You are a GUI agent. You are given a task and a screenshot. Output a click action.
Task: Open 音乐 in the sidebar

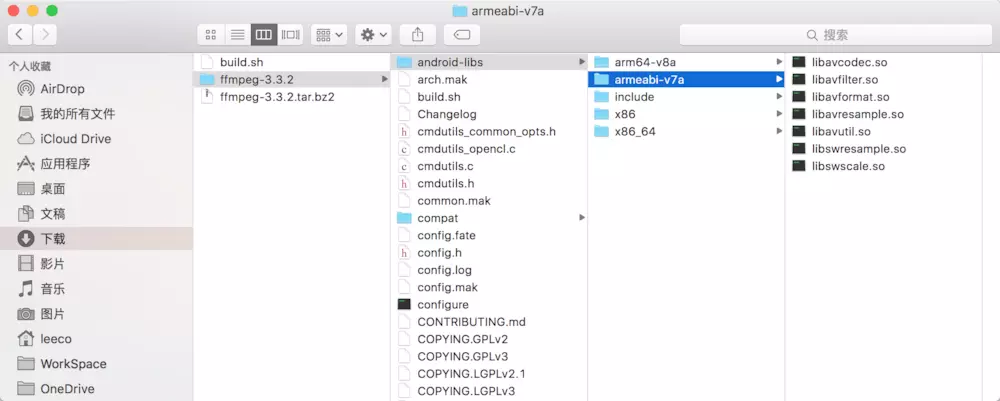click(96, 289)
